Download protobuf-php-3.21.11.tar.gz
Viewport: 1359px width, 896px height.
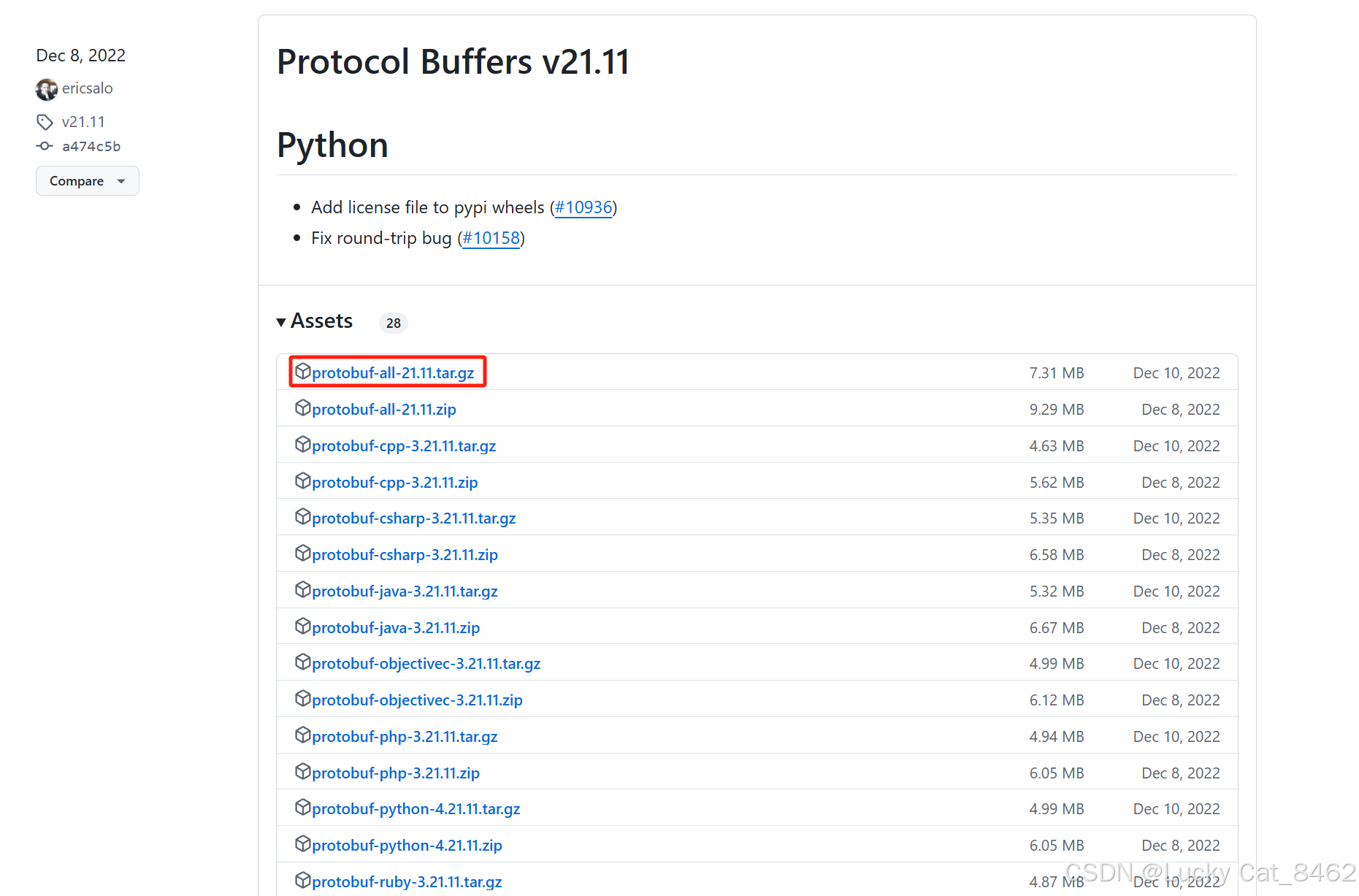[x=405, y=737]
